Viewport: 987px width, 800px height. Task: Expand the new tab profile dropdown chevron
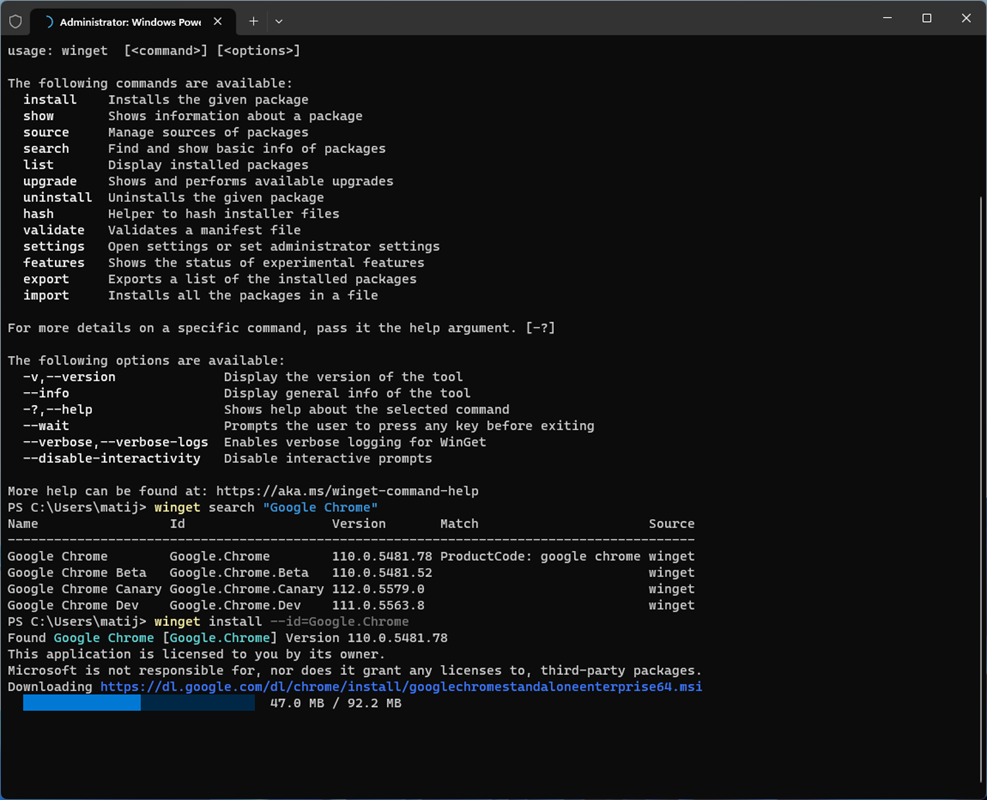click(x=279, y=21)
